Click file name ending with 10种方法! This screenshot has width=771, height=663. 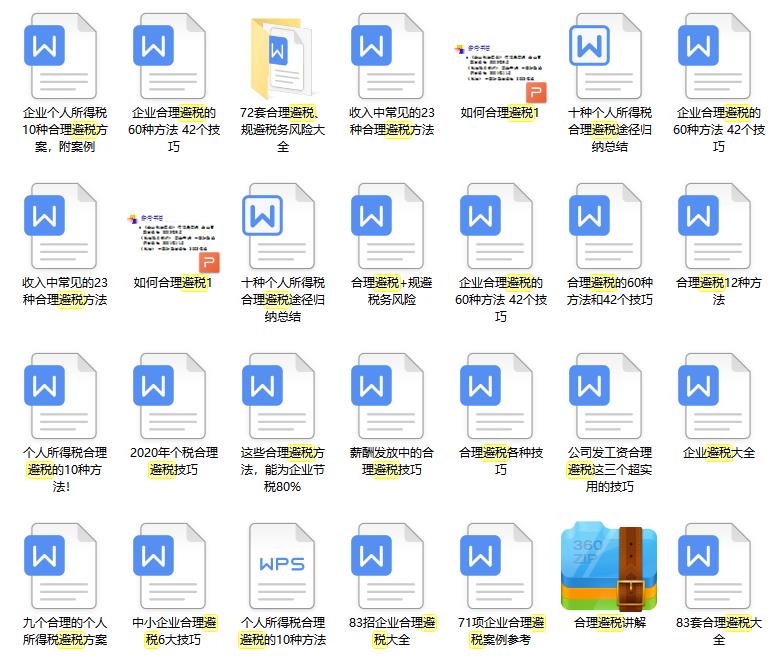pos(65,470)
